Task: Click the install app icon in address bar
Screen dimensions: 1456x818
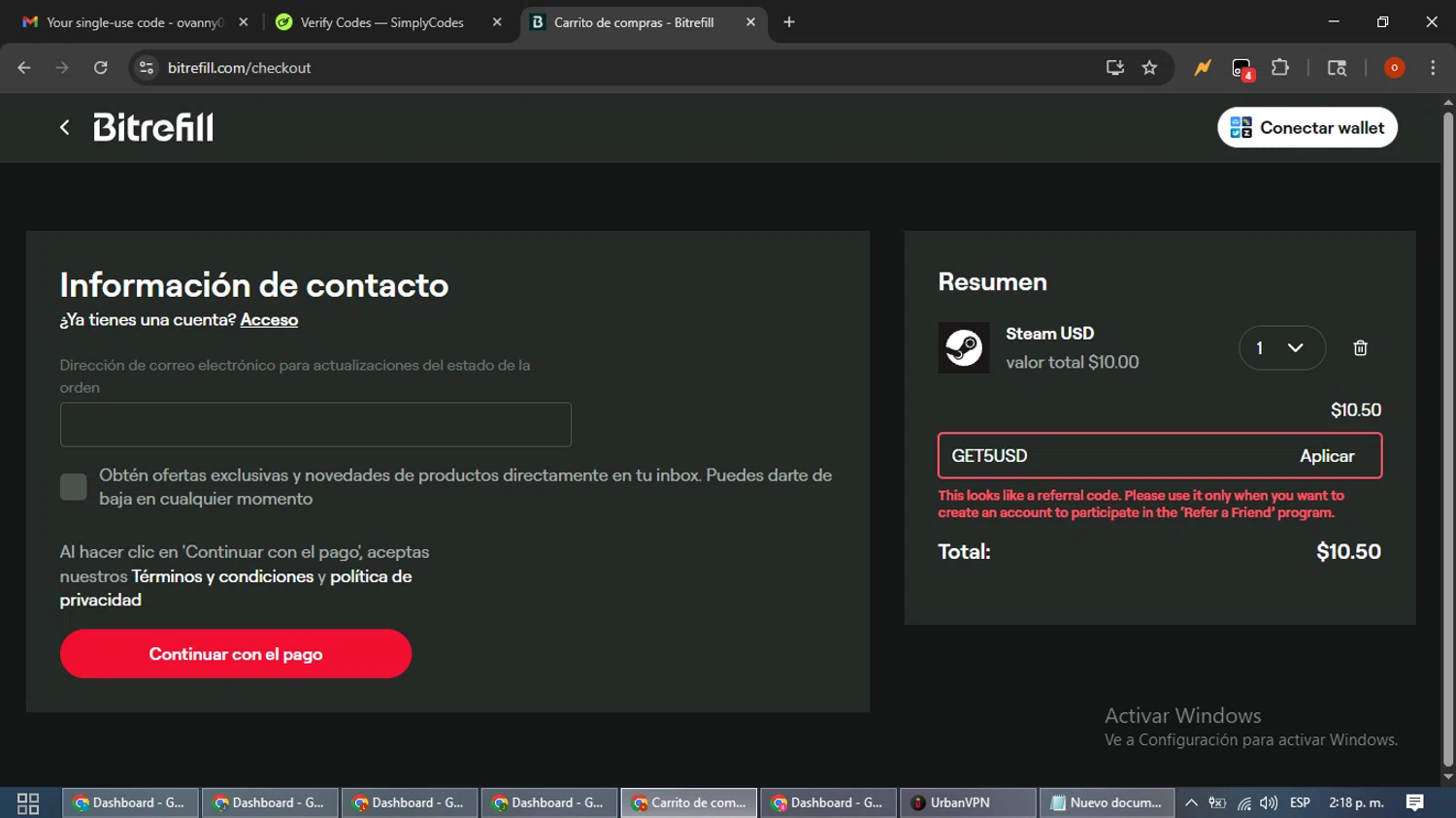Action: click(1114, 68)
